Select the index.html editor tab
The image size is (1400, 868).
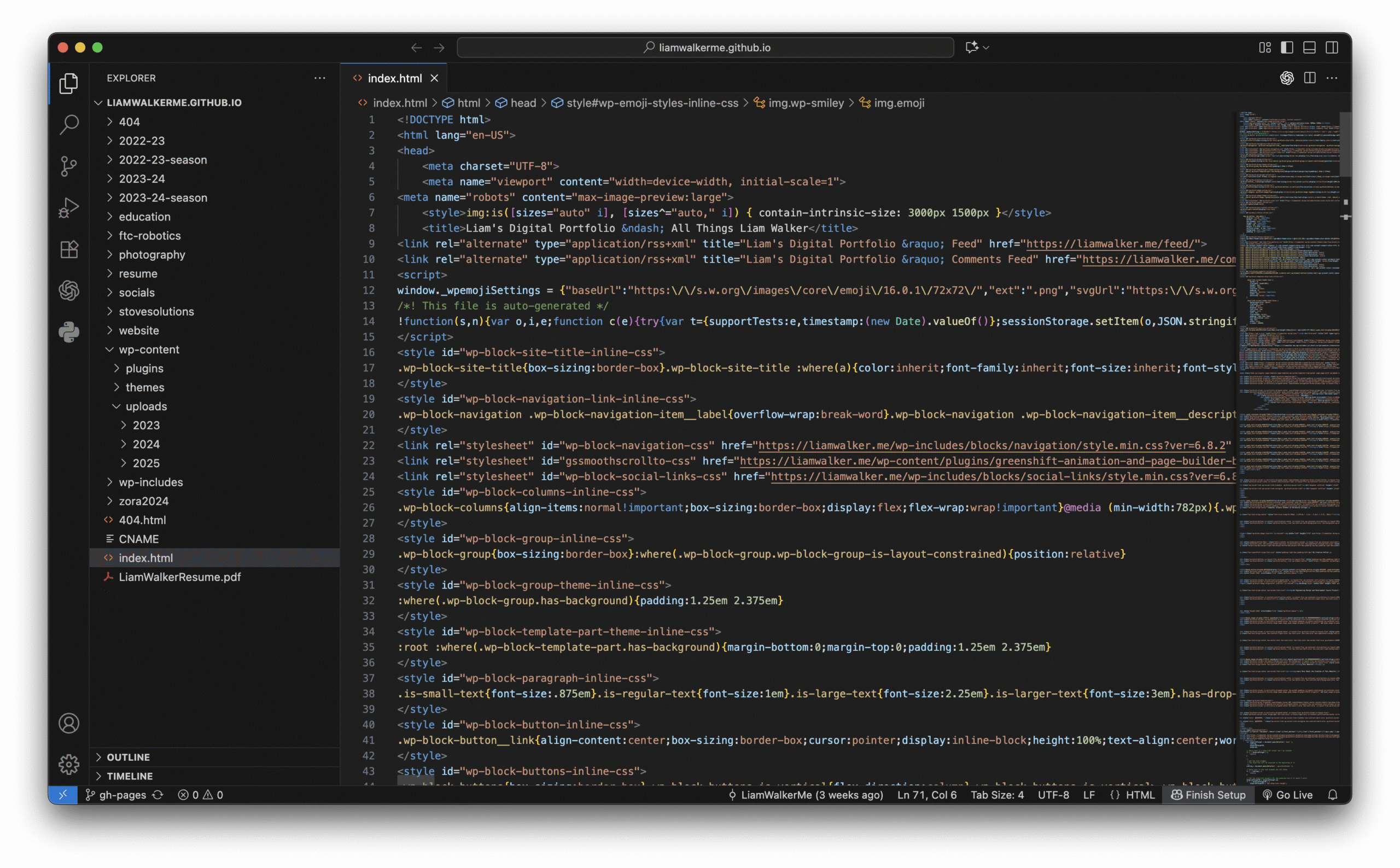click(x=394, y=78)
